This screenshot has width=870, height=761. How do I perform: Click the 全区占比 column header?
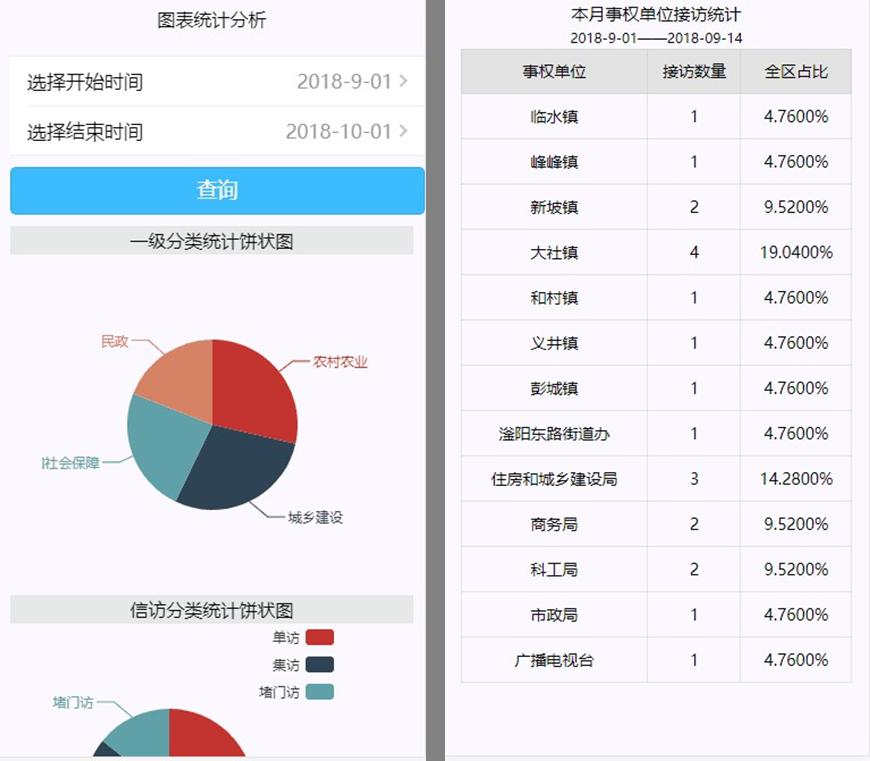796,72
